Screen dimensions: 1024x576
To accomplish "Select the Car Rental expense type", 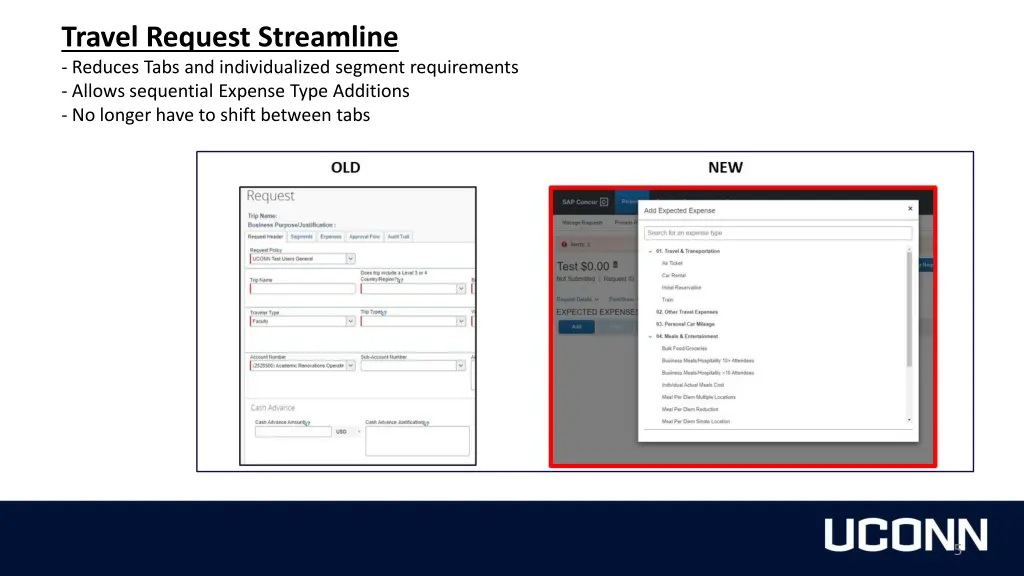I will tap(673, 276).
